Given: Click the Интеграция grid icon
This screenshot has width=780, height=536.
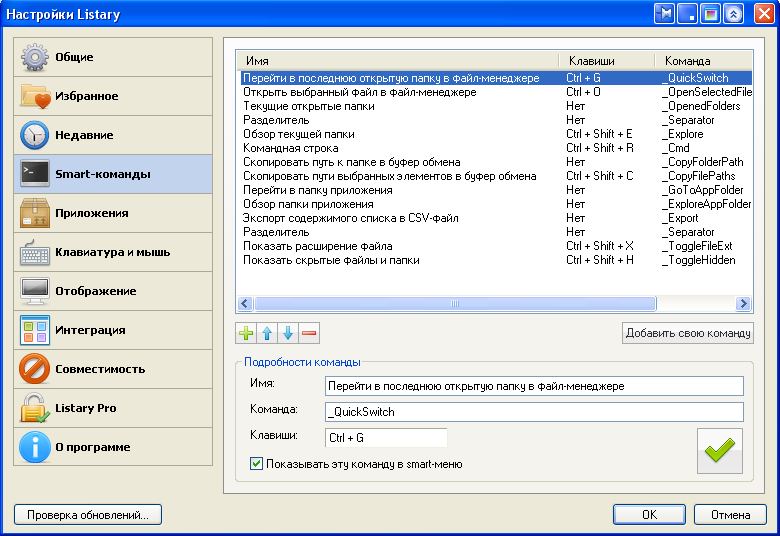Looking at the screenshot, I should (35, 330).
